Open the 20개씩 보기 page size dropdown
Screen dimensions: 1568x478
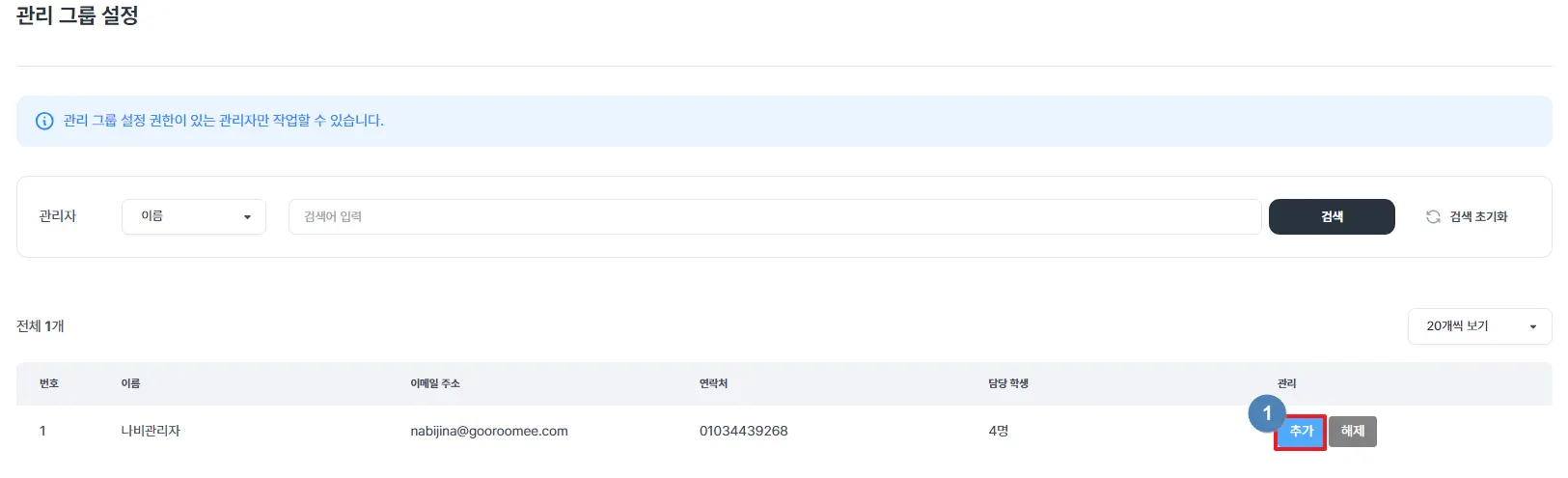[x=1479, y=326]
